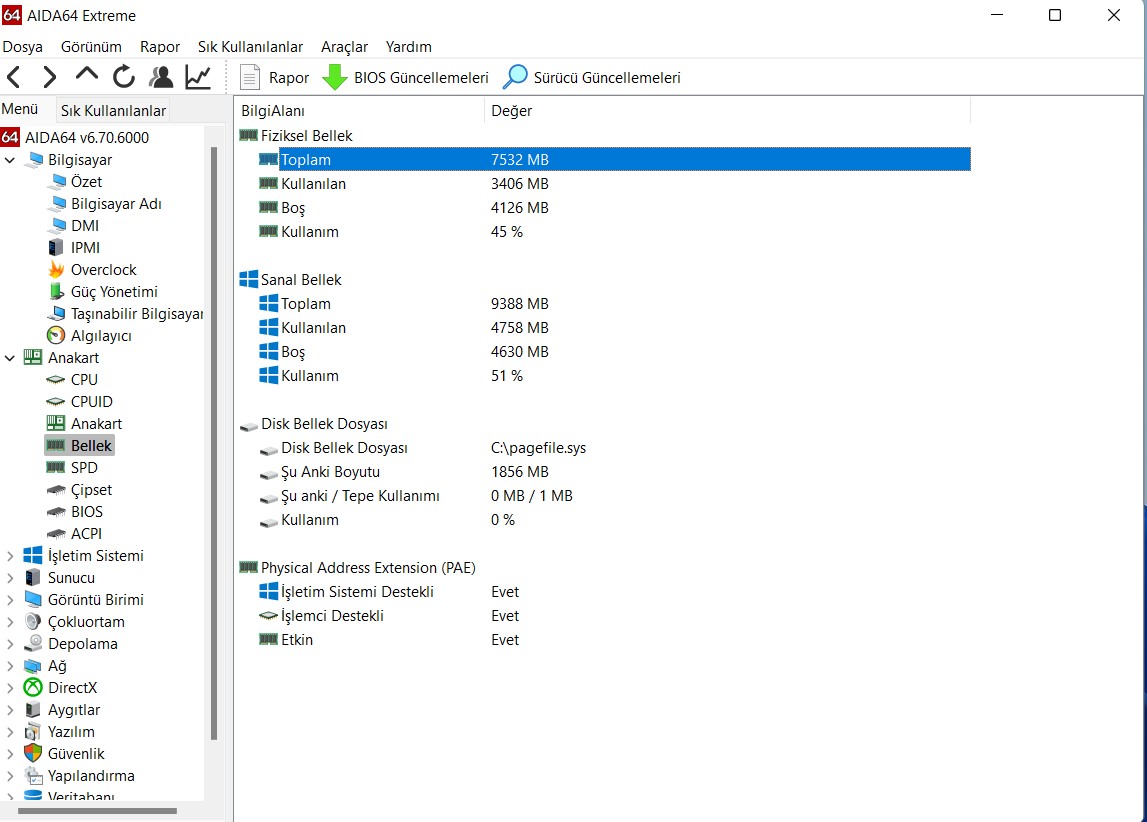This screenshot has width=1147, height=822.
Task: Switch to the Sık Kullanılanlar panel tab
Action: [x=113, y=110]
